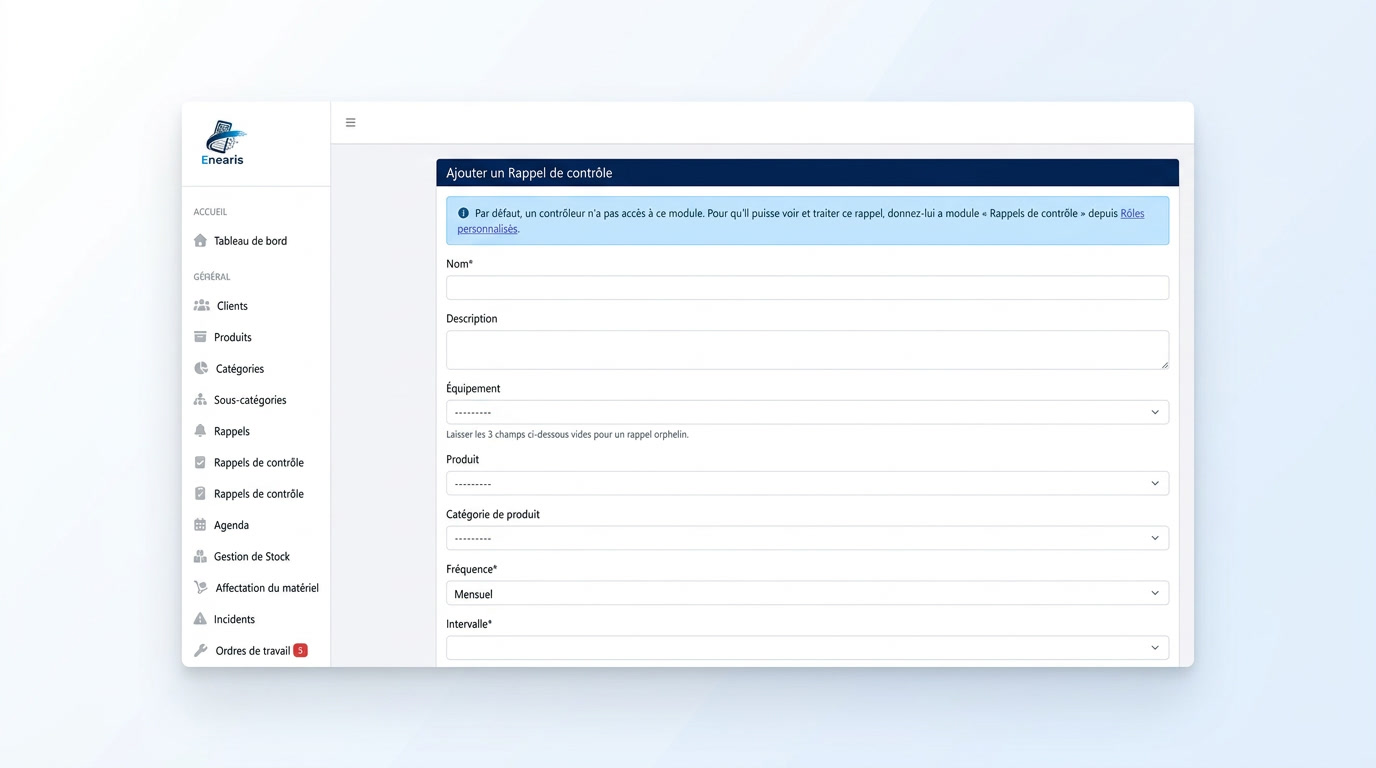Click the blue info icon in the alert
Viewport: 1376px width, 768px height.
click(463, 213)
